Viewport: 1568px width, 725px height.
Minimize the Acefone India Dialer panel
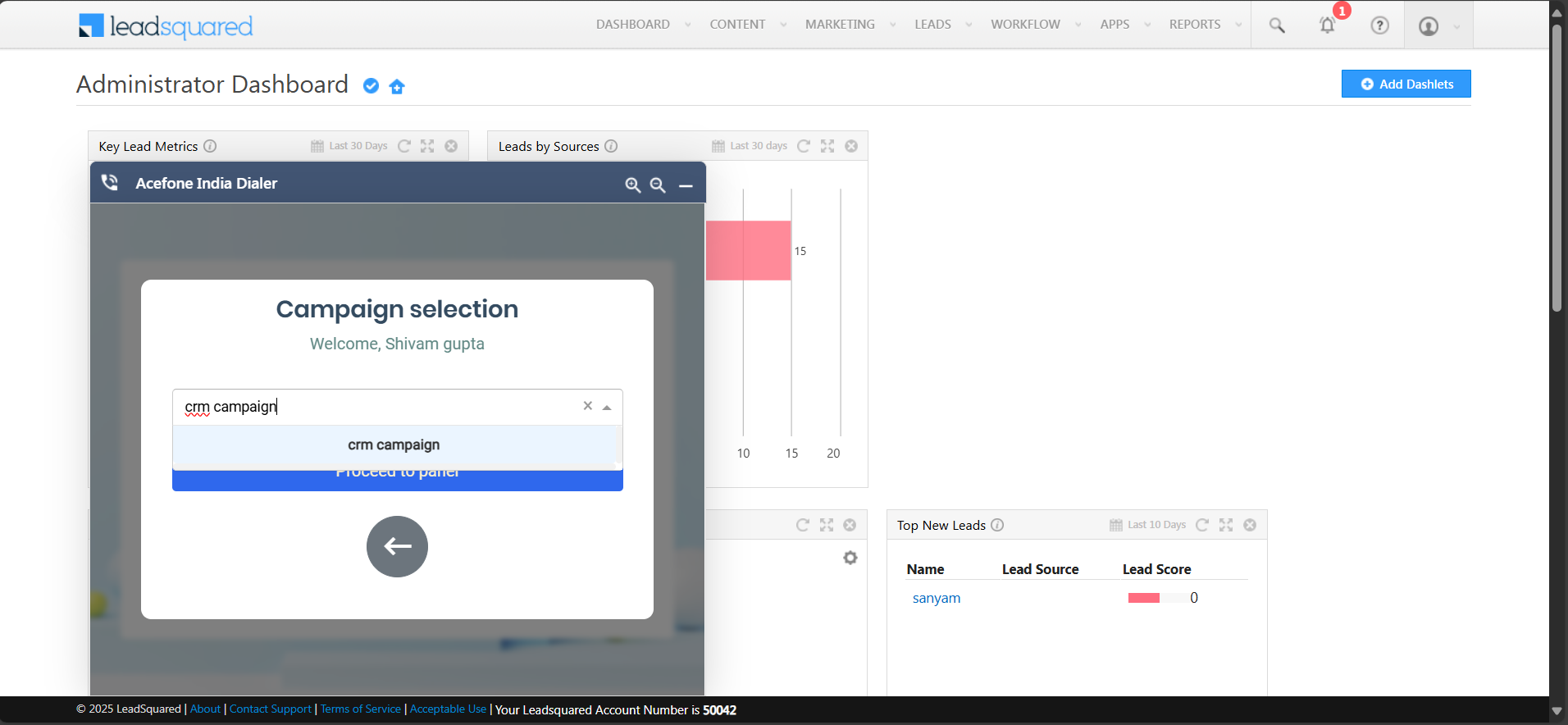pos(686,186)
